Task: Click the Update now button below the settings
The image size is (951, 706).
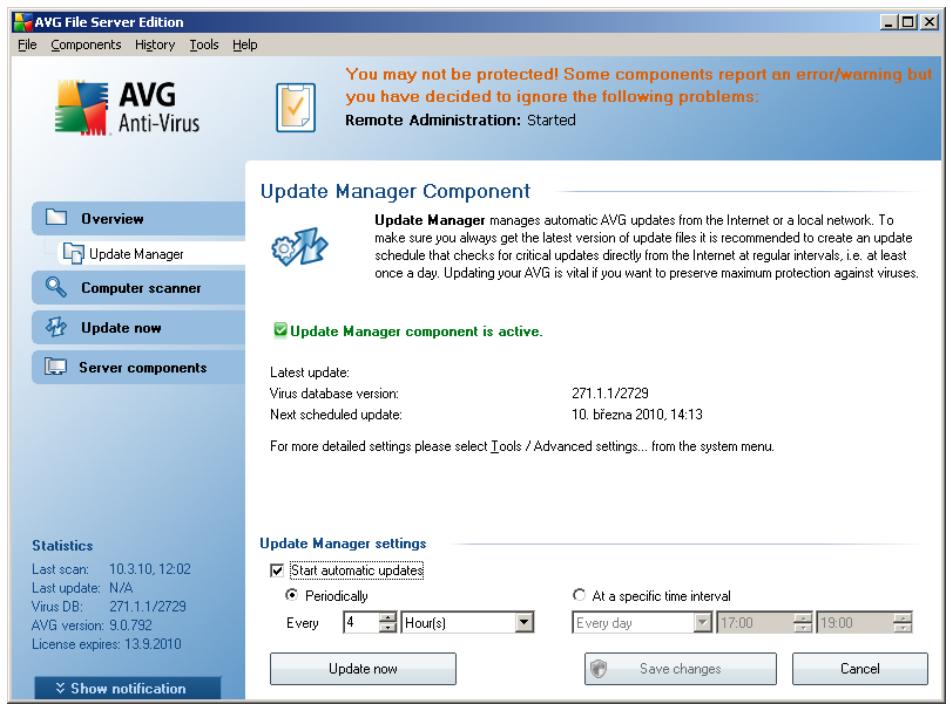Action: pos(363,668)
